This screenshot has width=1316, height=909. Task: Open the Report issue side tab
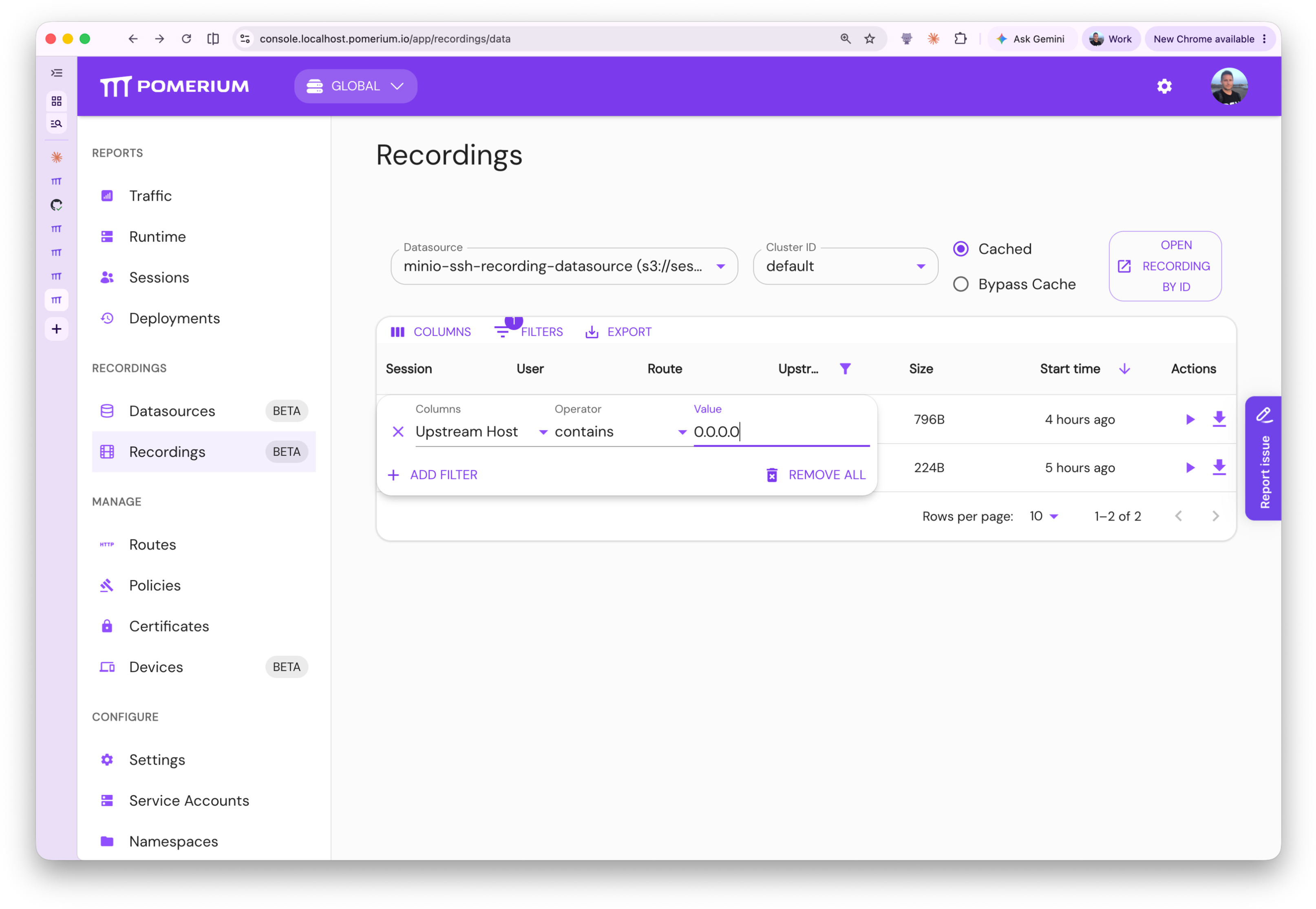(x=1263, y=458)
